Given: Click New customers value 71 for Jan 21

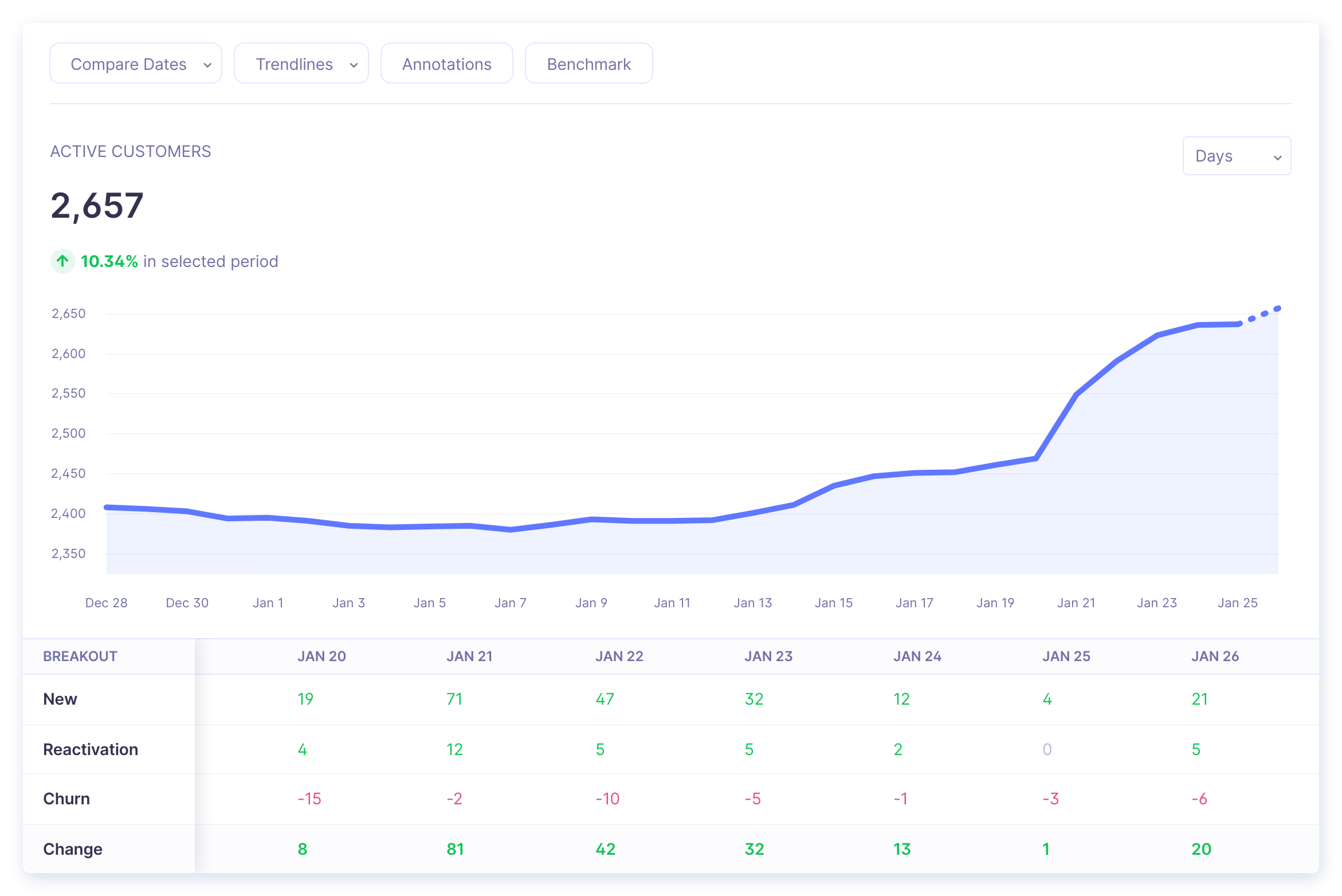Looking at the screenshot, I should tap(454, 699).
